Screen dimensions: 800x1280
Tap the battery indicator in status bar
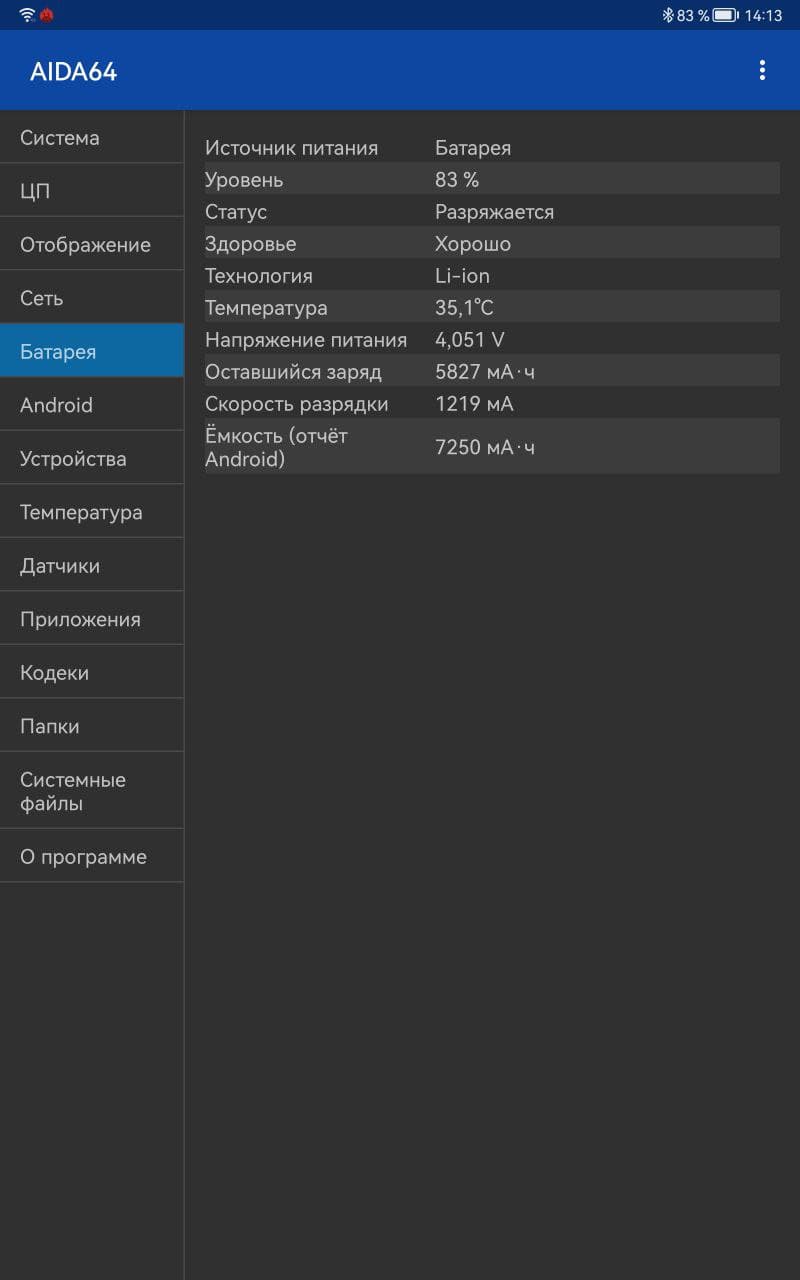(x=725, y=15)
